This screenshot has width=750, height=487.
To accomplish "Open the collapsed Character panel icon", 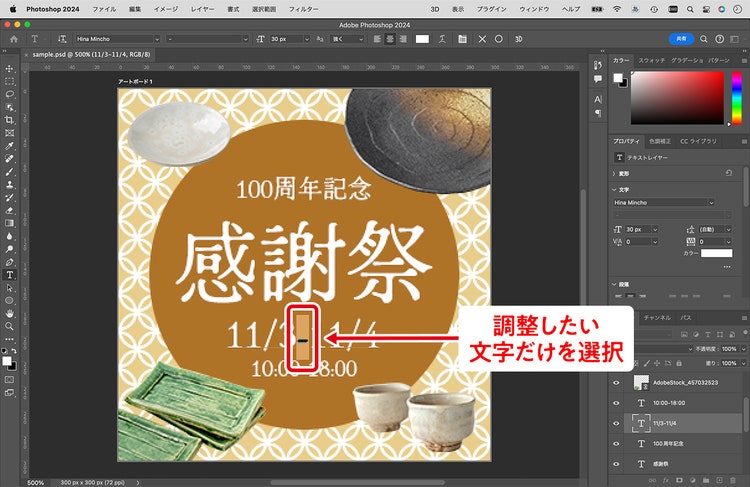I will pos(598,100).
